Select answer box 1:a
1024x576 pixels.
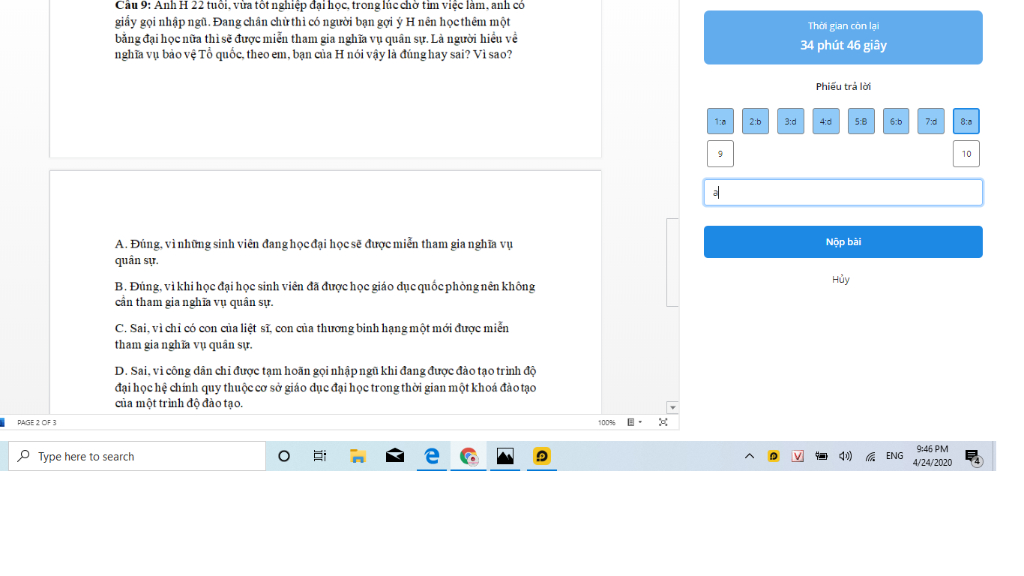click(x=720, y=121)
